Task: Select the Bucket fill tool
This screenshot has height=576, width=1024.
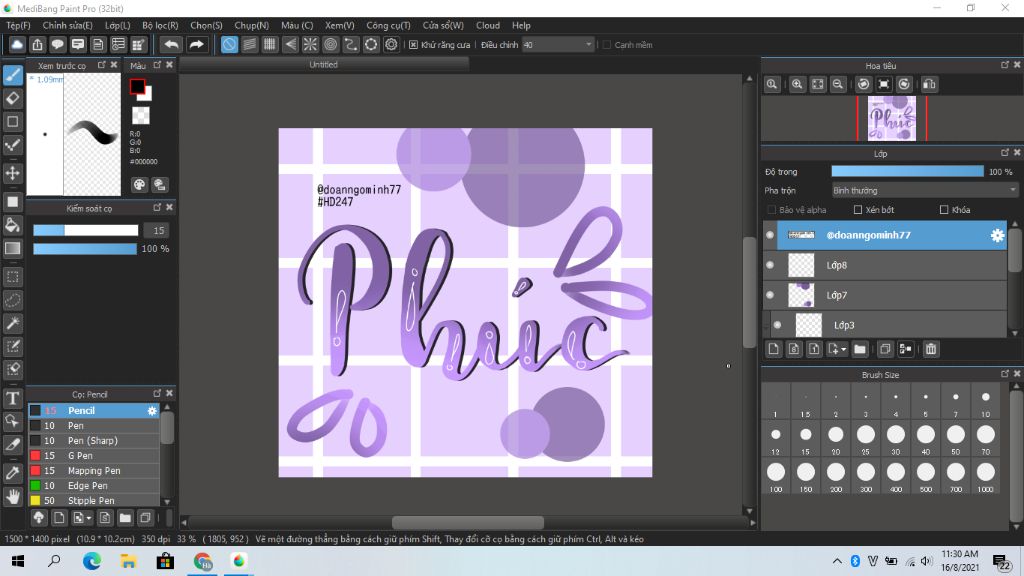Action: pos(12,225)
